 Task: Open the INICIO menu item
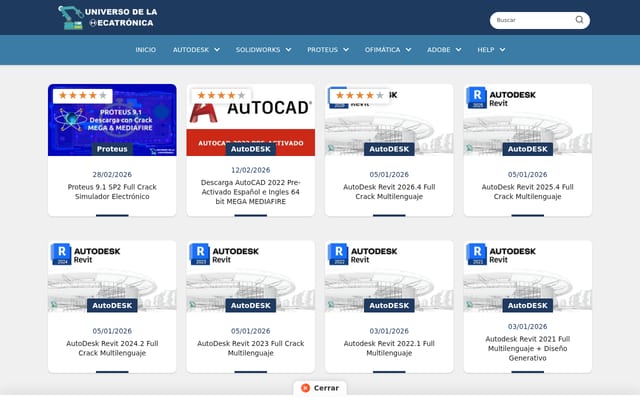click(x=146, y=50)
